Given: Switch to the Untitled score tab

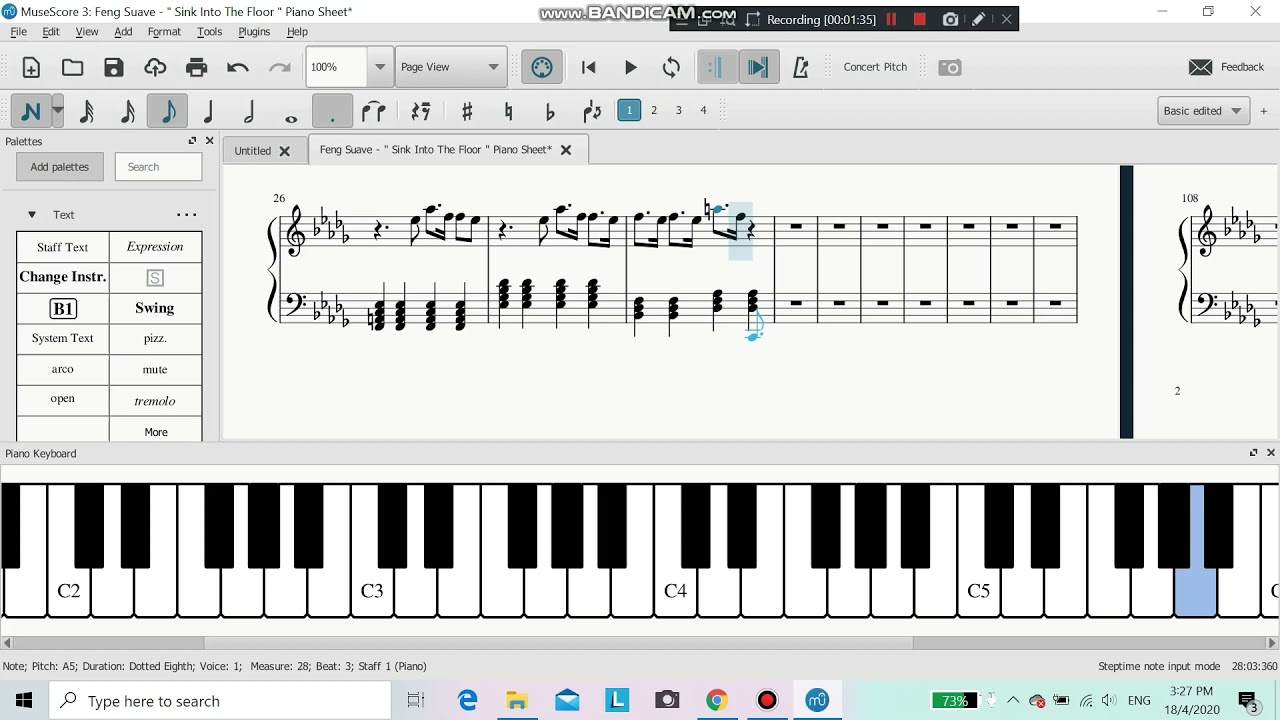Looking at the screenshot, I should [x=252, y=151].
